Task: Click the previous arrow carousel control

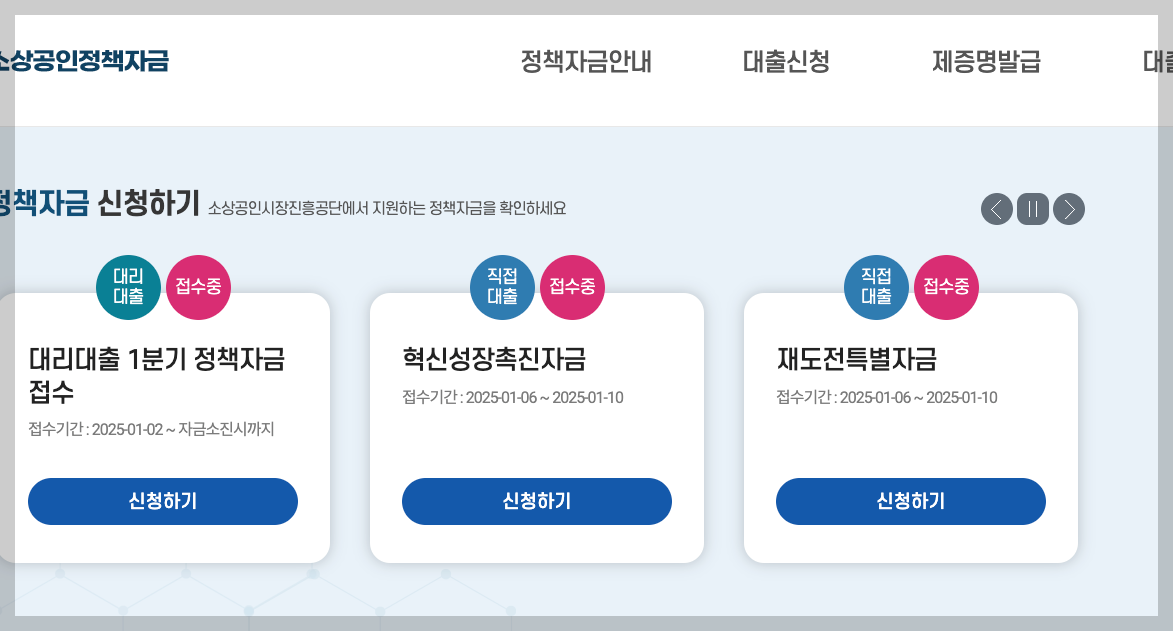Action: [x=996, y=210]
